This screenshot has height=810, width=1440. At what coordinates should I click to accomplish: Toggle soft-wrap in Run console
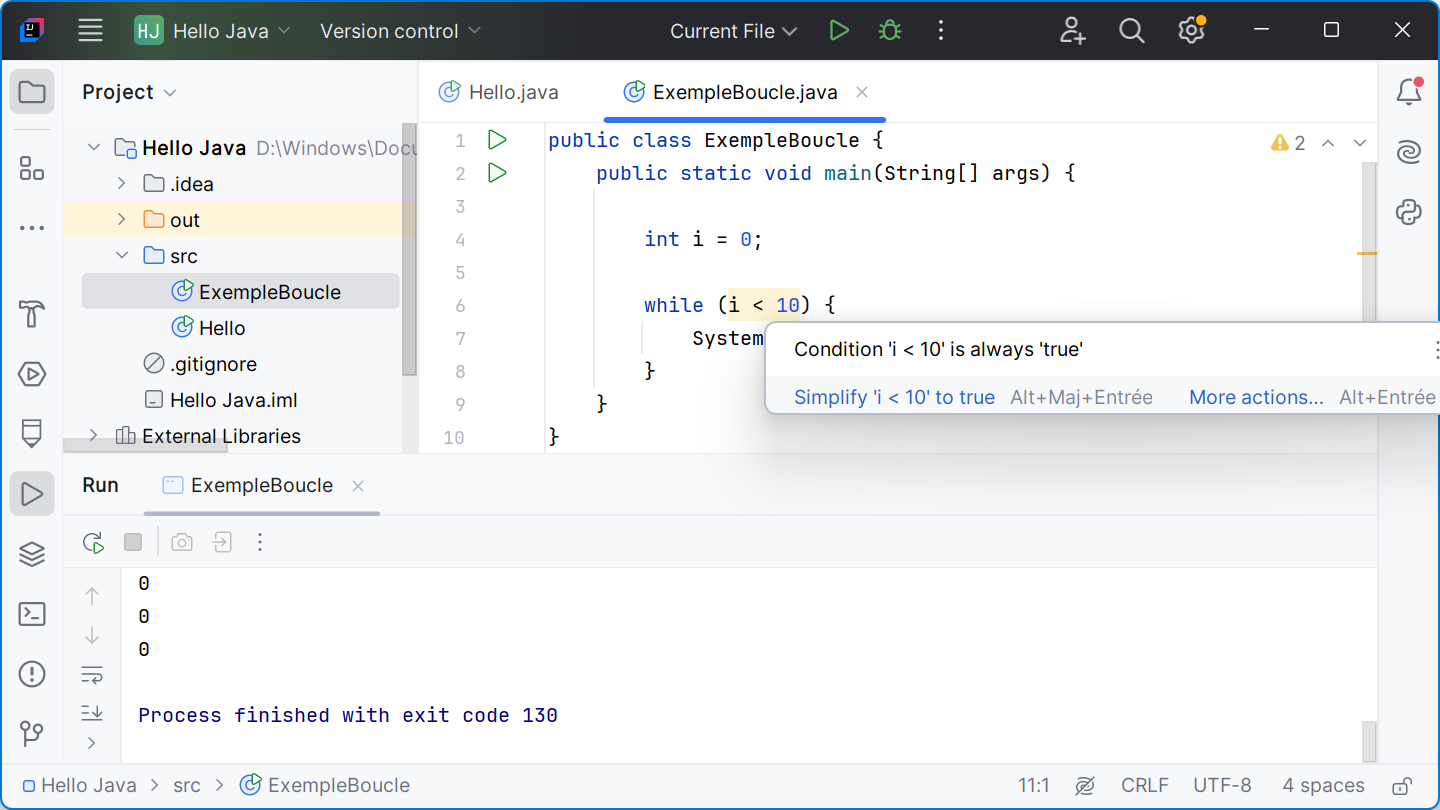pos(92,675)
